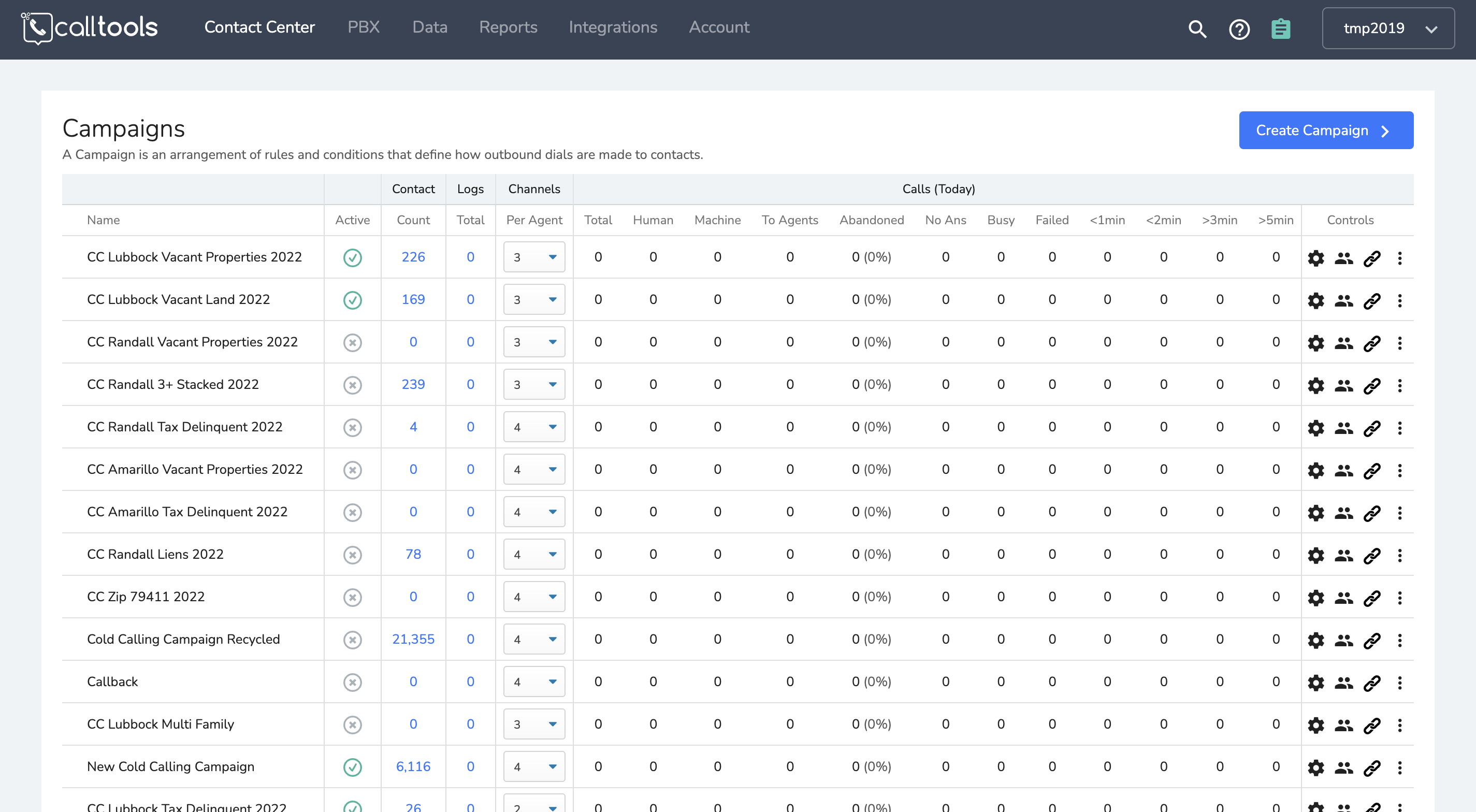
Task: Click the Create Campaign button
Action: point(1325,130)
